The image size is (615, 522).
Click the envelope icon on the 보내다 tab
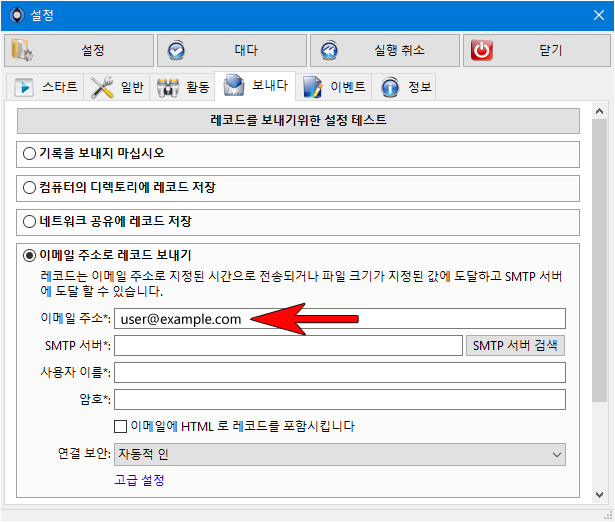point(234,85)
